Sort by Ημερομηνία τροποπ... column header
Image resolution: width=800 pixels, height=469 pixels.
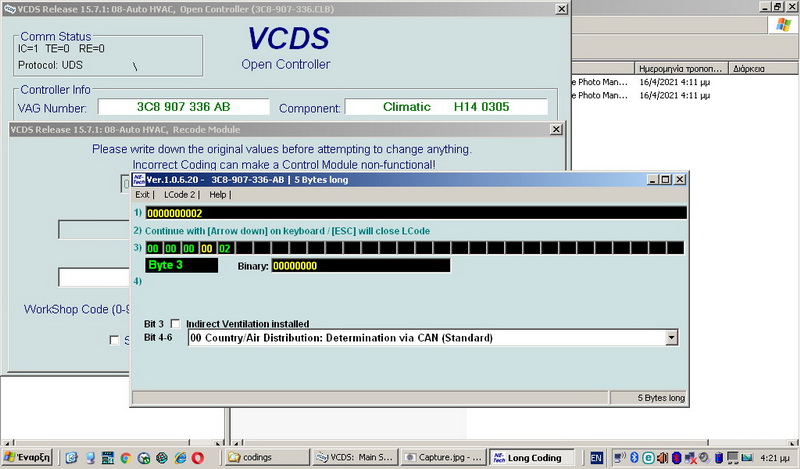click(680, 68)
